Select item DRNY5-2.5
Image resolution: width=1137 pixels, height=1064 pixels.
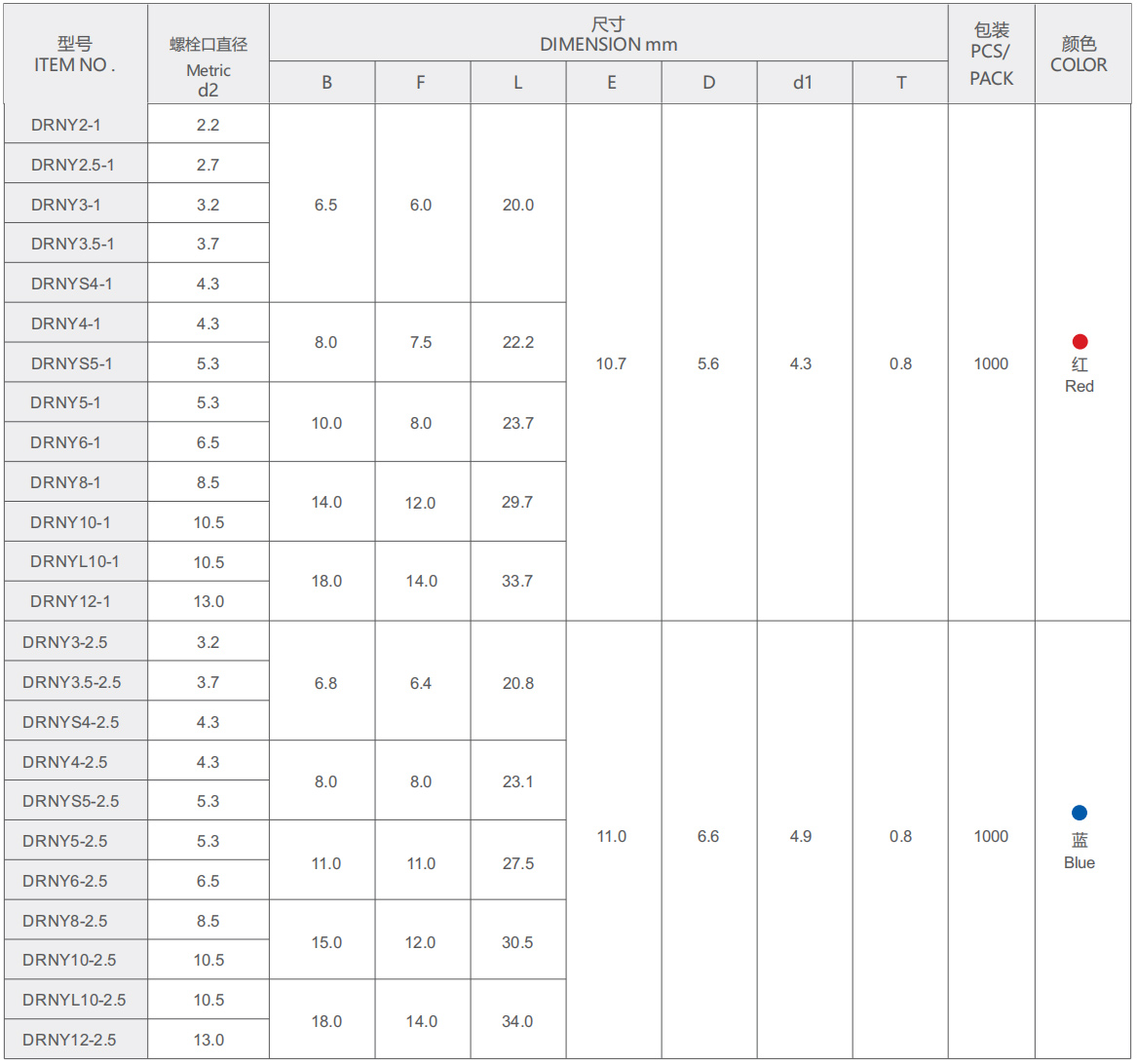coord(64,841)
